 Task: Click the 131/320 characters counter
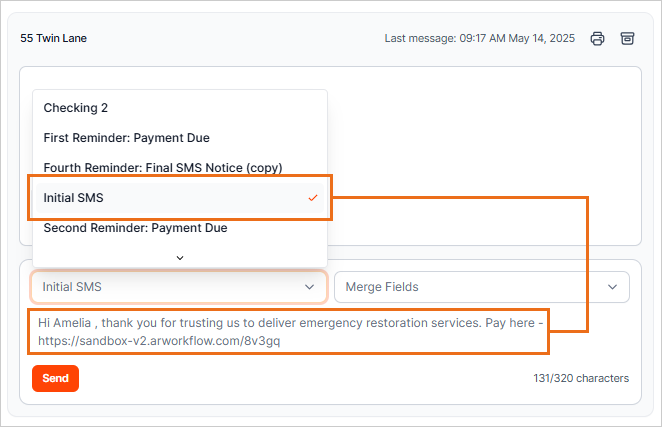(581, 378)
